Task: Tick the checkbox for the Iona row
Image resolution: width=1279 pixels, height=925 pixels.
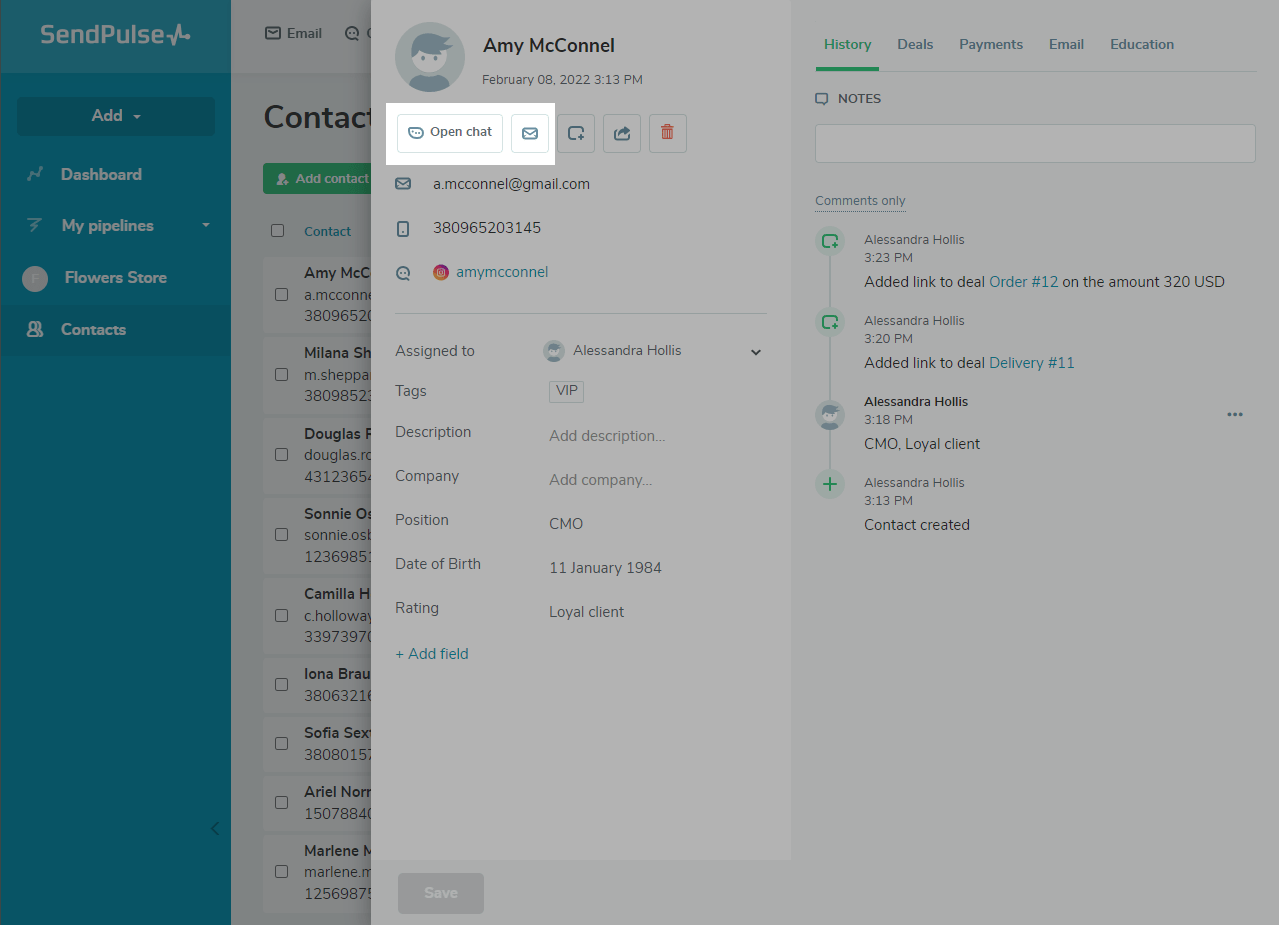Action: coord(281,685)
